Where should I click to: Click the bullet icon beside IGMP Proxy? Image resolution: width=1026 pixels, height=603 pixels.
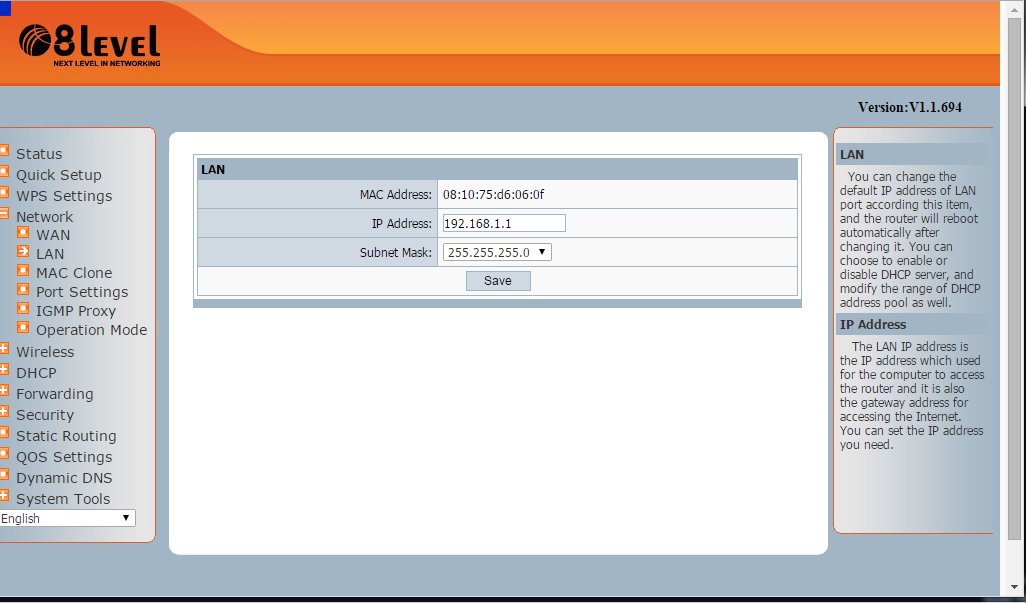[x=23, y=308]
